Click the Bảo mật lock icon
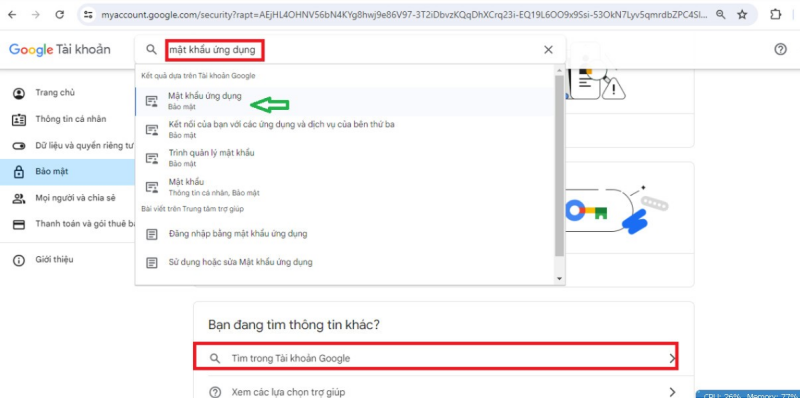Viewport: 800px width, 398px height. coord(19,172)
